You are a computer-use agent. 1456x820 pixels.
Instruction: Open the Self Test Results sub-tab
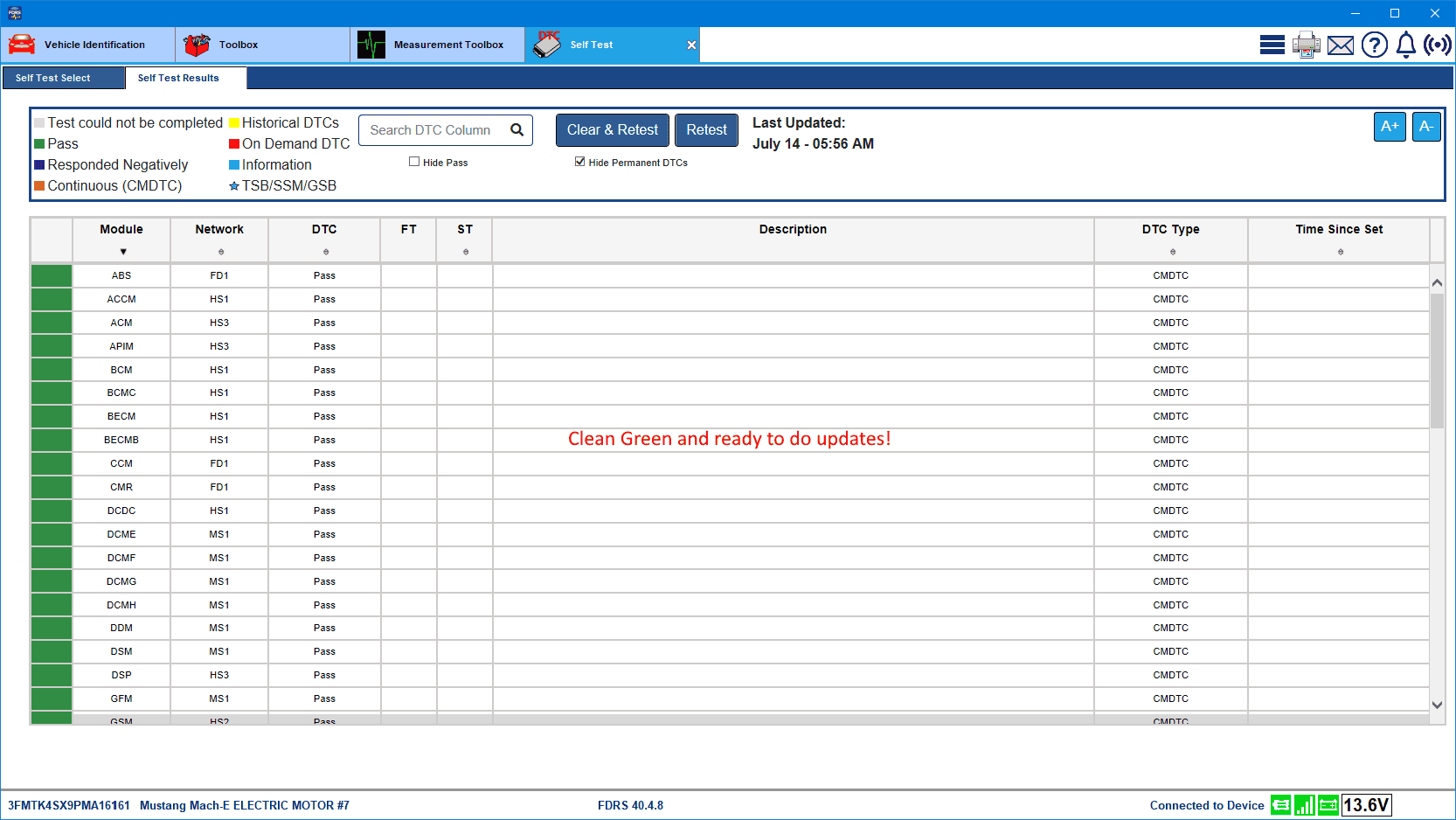(185, 78)
